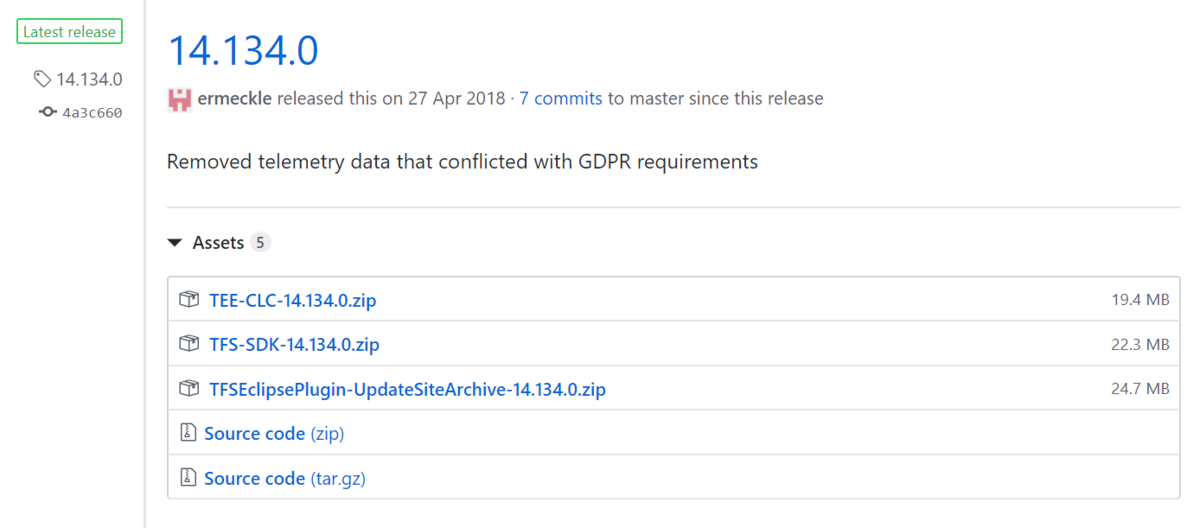The width and height of the screenshot is (1200, 528).
Task: Click zip file icon beside Source code (zip)
Action: click(188, 433)
